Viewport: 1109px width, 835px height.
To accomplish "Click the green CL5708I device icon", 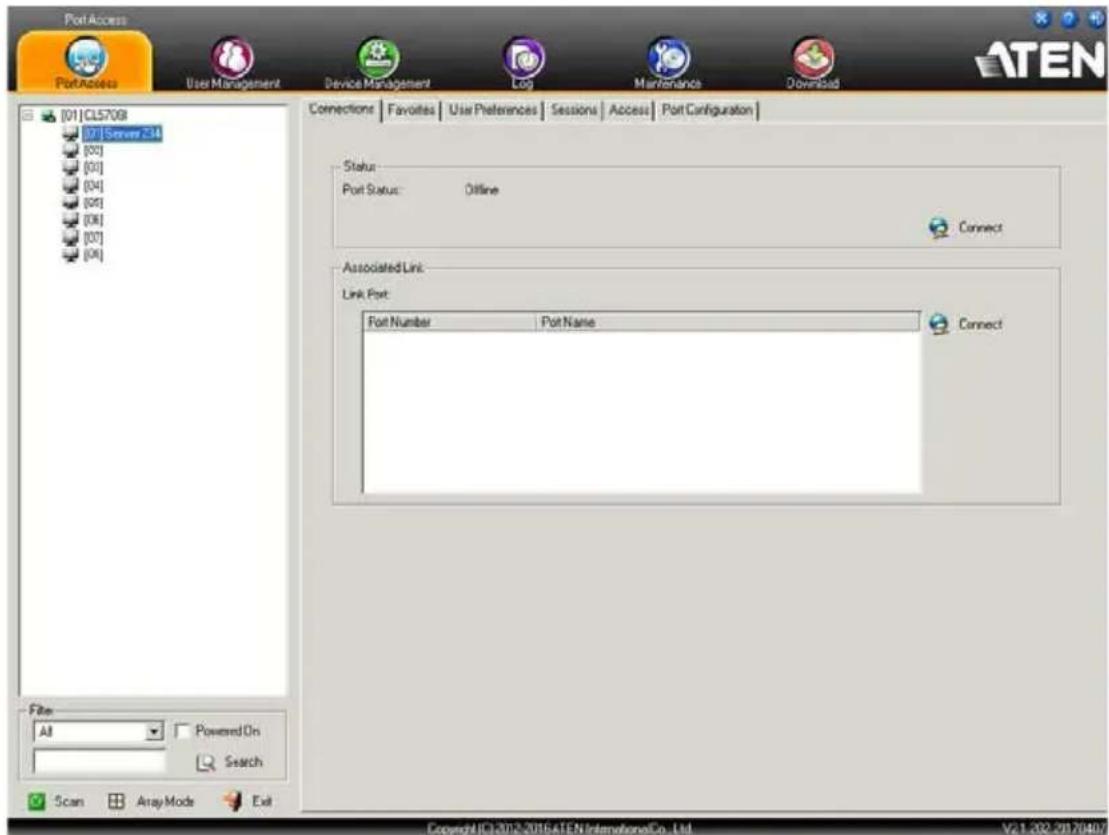I will click(48, 116).
